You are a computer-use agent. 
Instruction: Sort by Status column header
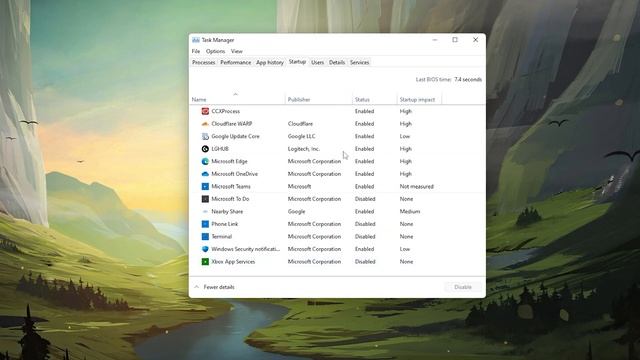click(x=362, y=100)
